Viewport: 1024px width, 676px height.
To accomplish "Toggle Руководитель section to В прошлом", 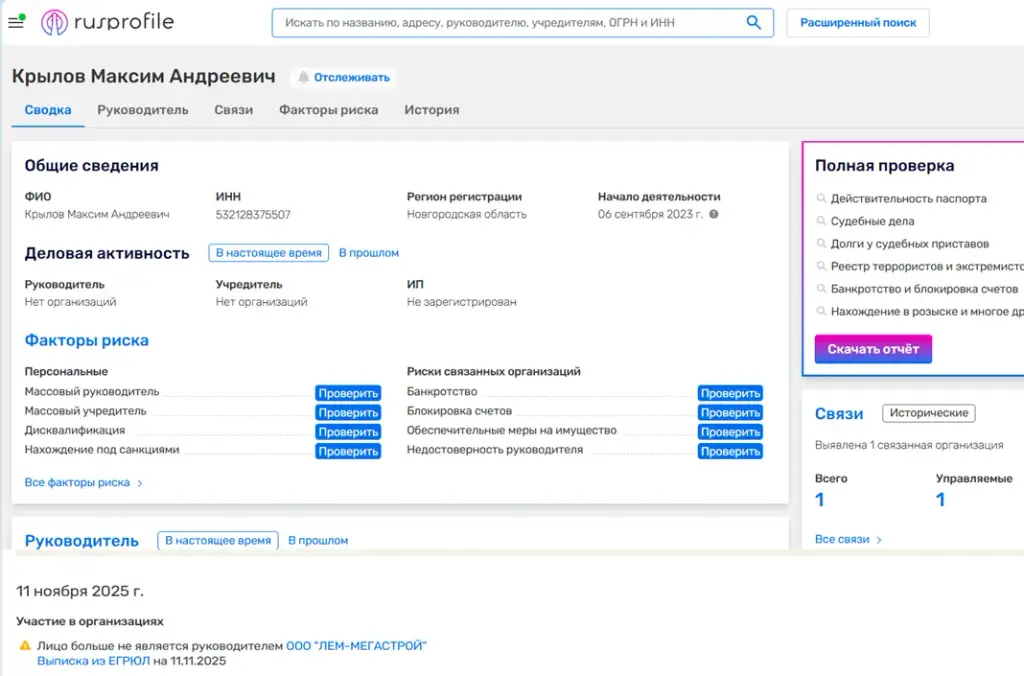I will (318, 541).
